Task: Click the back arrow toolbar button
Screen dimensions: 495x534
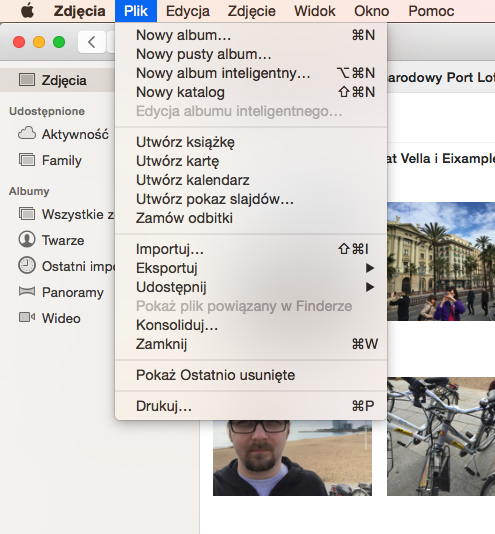Action: 92,42
